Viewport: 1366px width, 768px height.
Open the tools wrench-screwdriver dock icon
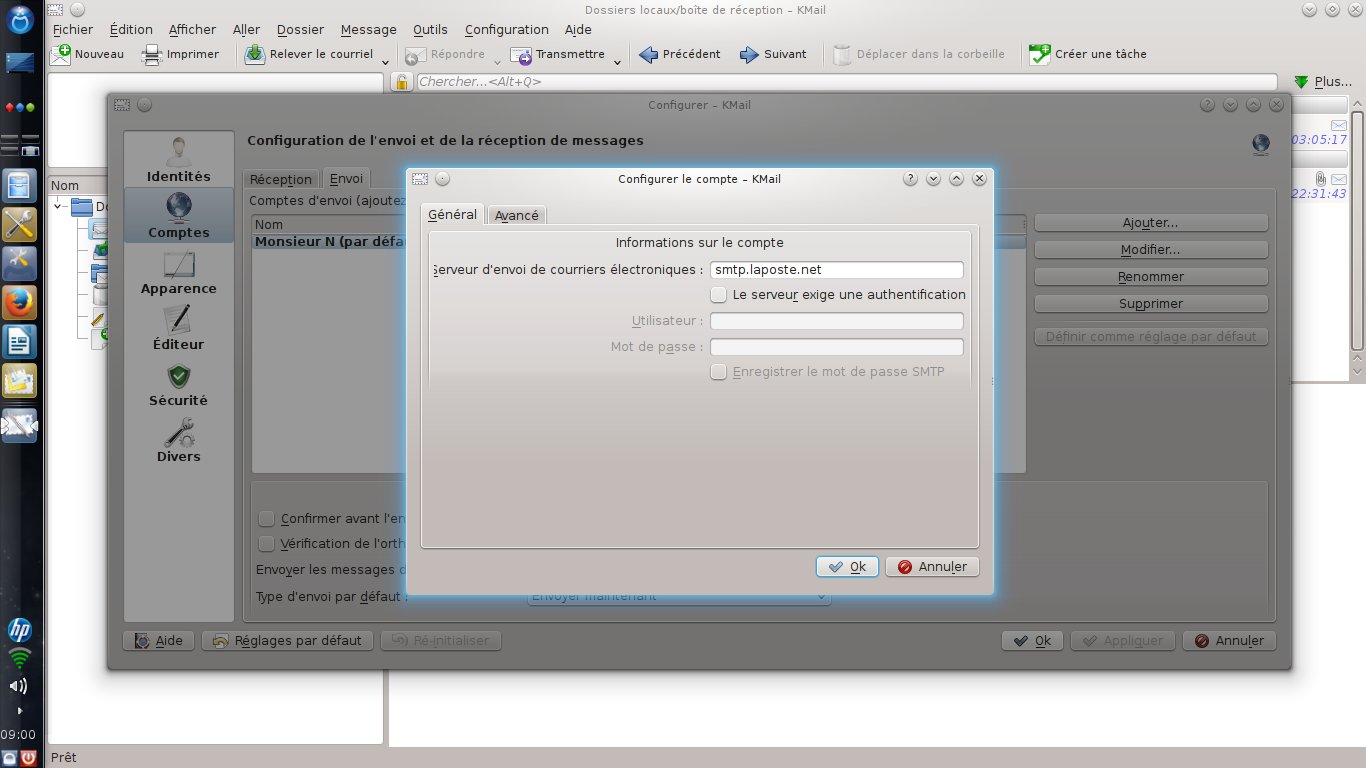click(x=21, y=223)
